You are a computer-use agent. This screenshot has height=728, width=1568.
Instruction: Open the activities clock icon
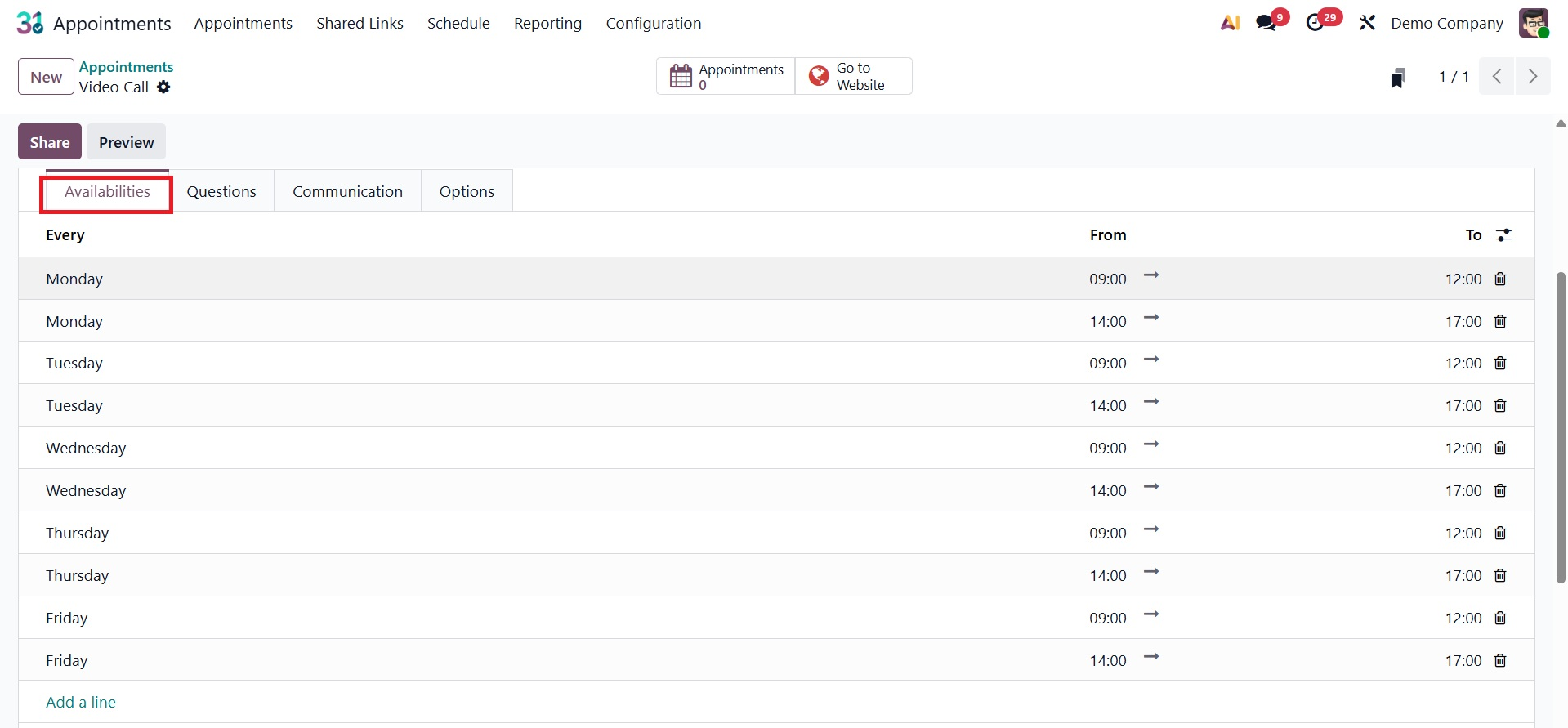click(1315, 23)
